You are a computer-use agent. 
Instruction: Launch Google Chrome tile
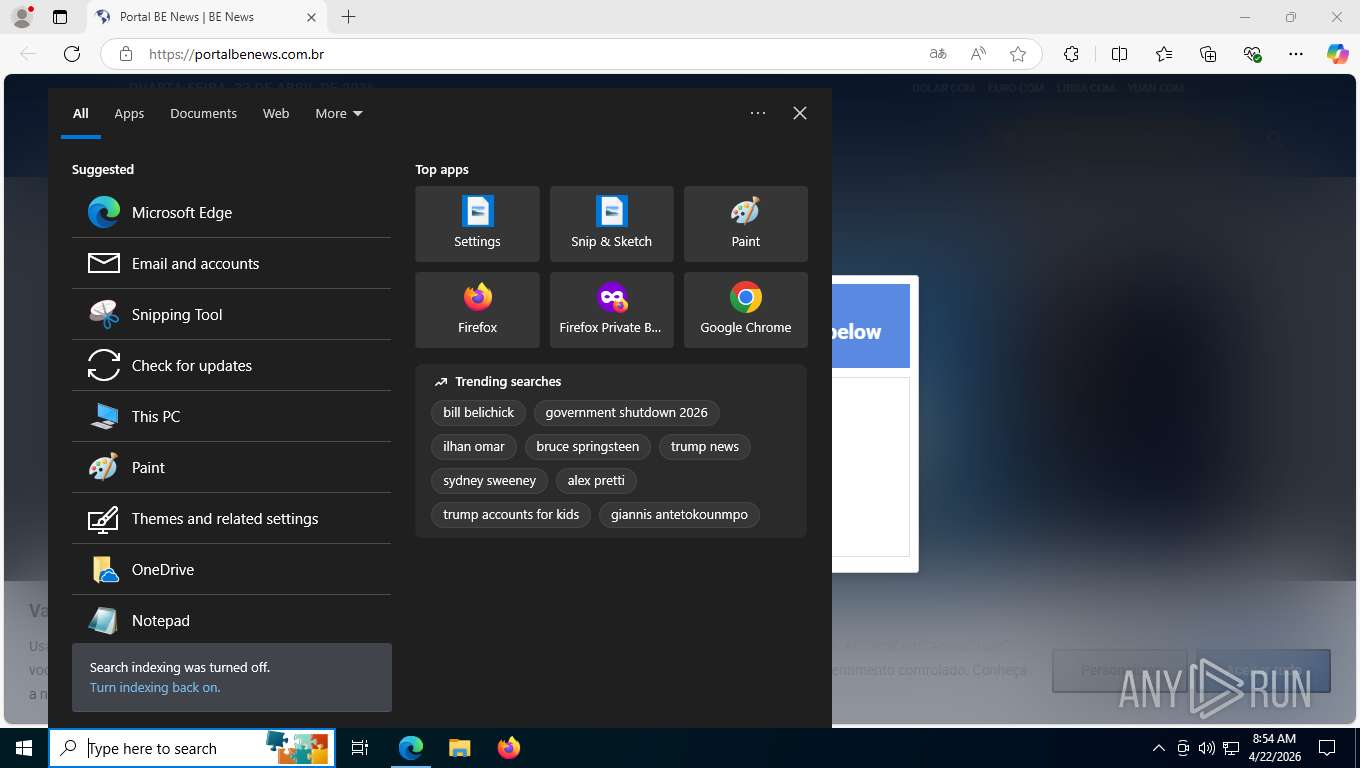point(745,310)
